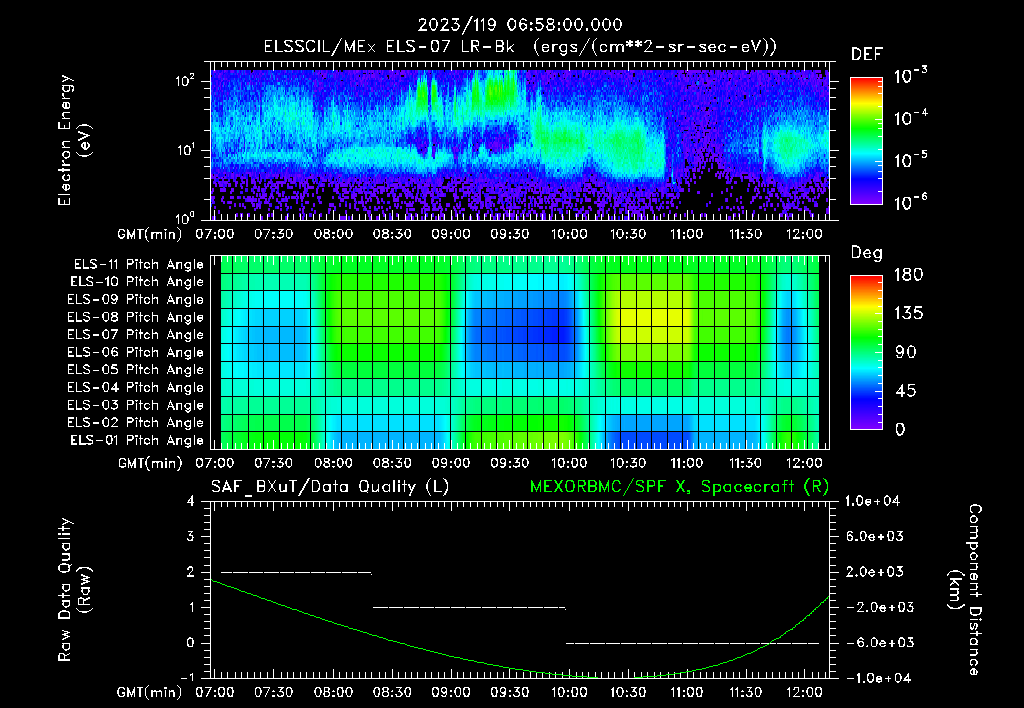Screen dimensions: 1024x708
Task: Select the ELS-08 Pitch Angle row label
Action: [136, 317]
